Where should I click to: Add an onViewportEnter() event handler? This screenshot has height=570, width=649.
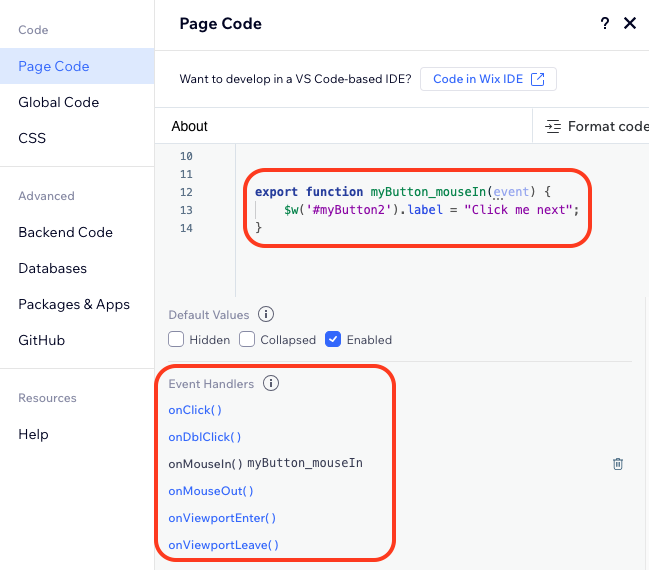click(x=222, y=518)
